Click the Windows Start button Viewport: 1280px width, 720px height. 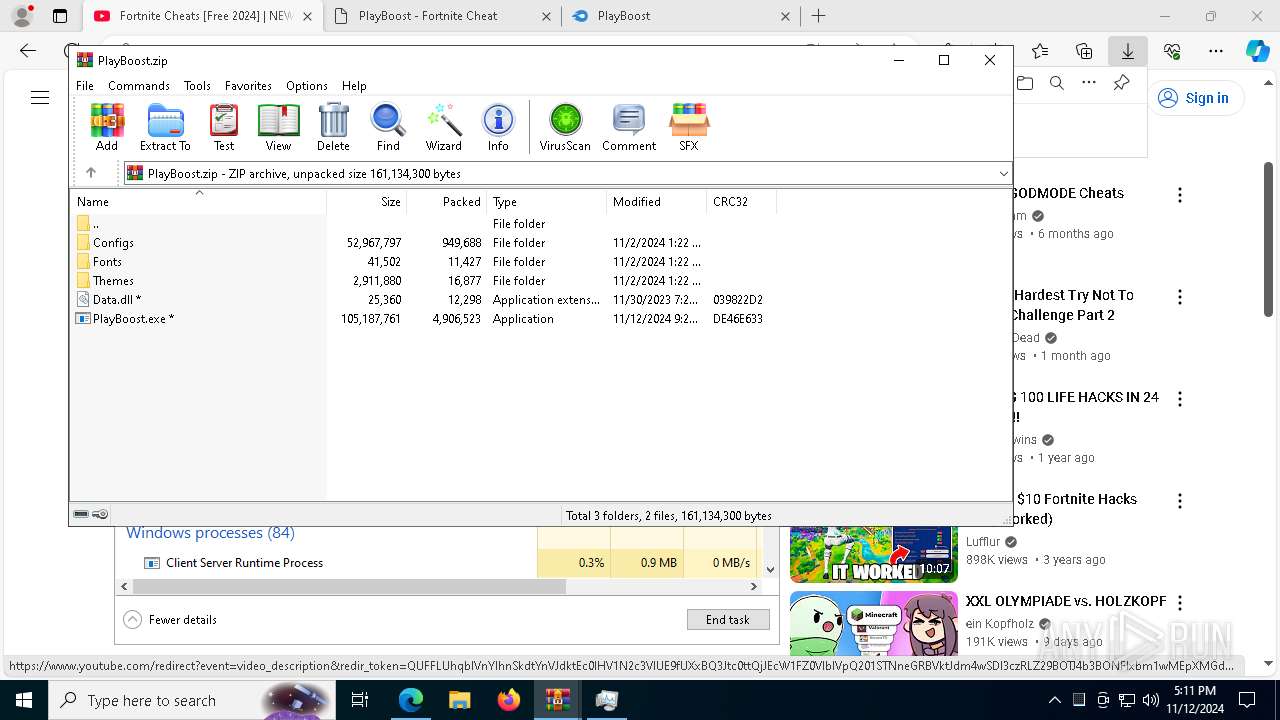[23, 700]
